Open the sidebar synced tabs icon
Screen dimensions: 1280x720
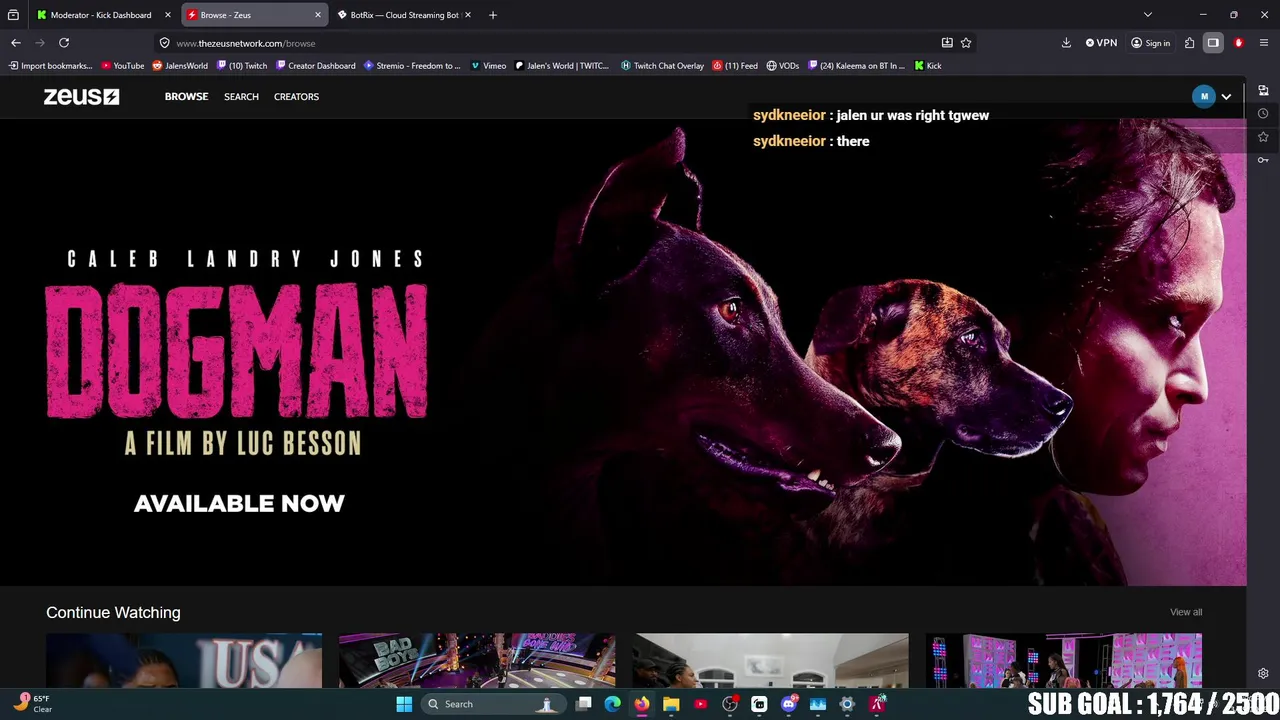point(1263,91)
